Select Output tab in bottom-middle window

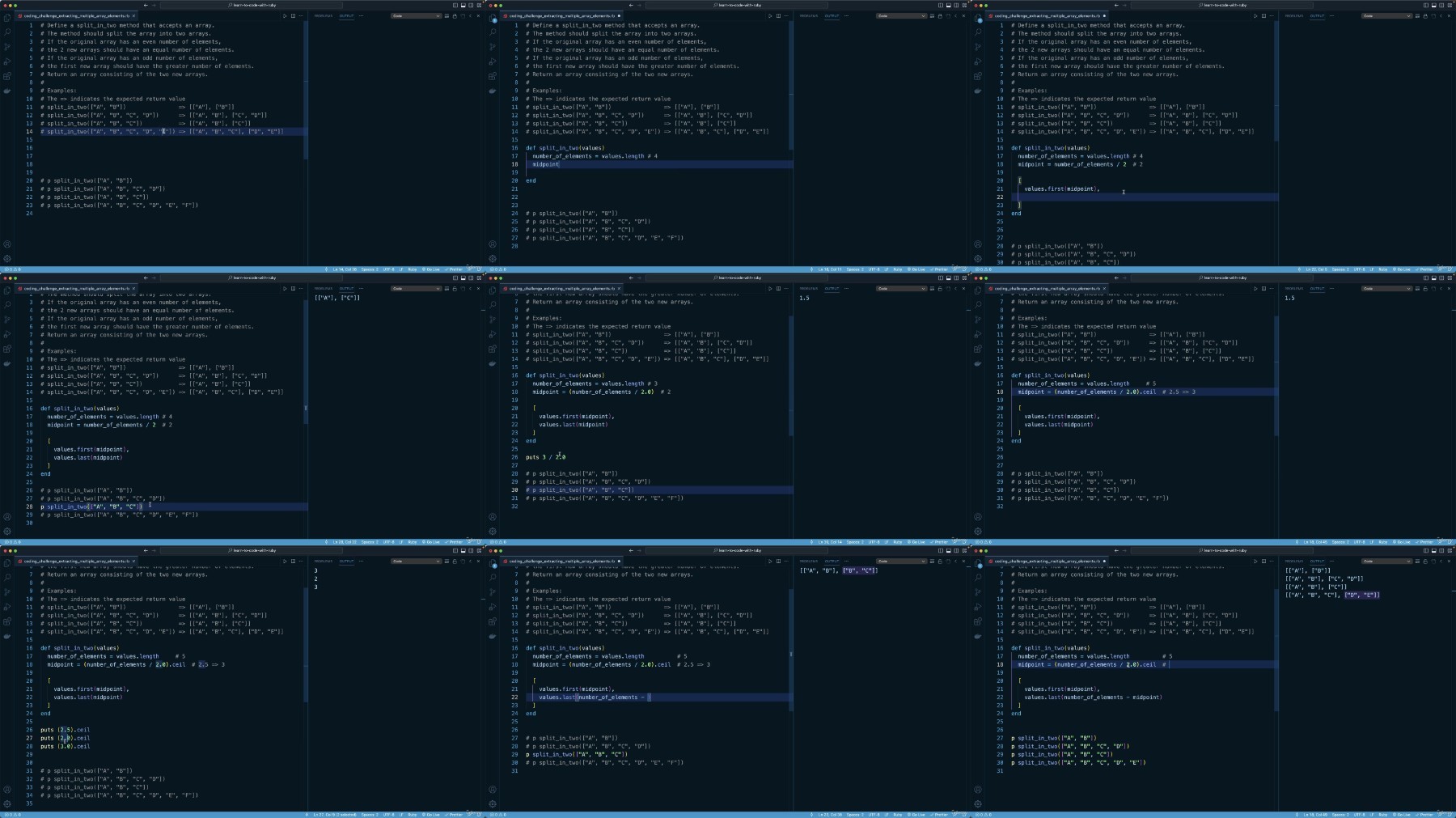tap(832, 561)
